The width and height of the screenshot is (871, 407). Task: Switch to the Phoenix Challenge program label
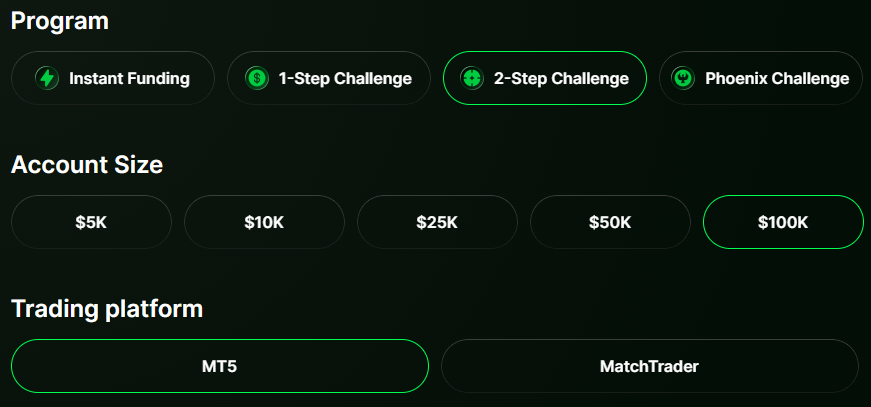(777, 78)
